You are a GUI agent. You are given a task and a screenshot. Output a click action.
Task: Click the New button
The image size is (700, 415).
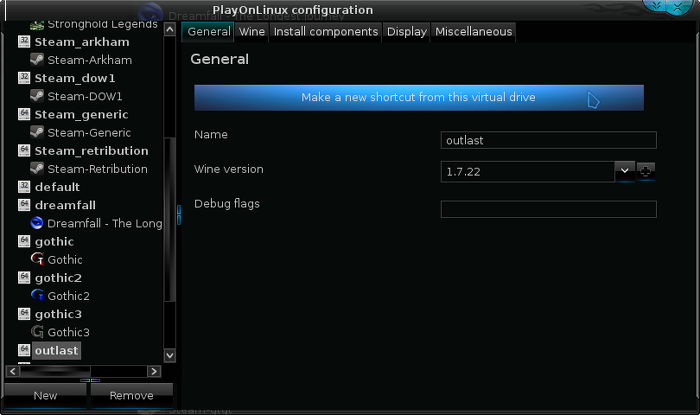(x=45, y=395)
